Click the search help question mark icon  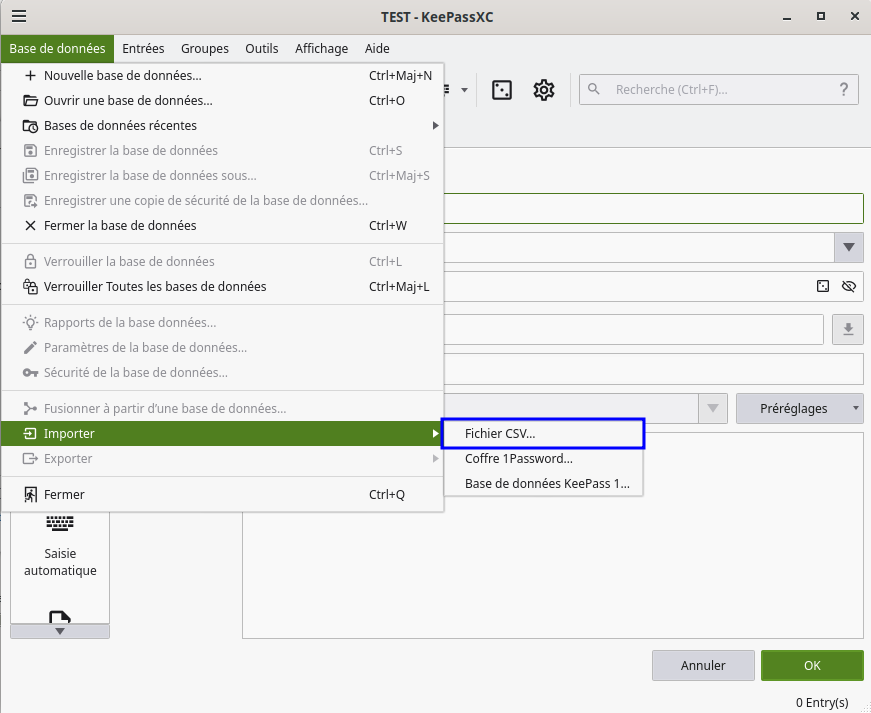843,89
